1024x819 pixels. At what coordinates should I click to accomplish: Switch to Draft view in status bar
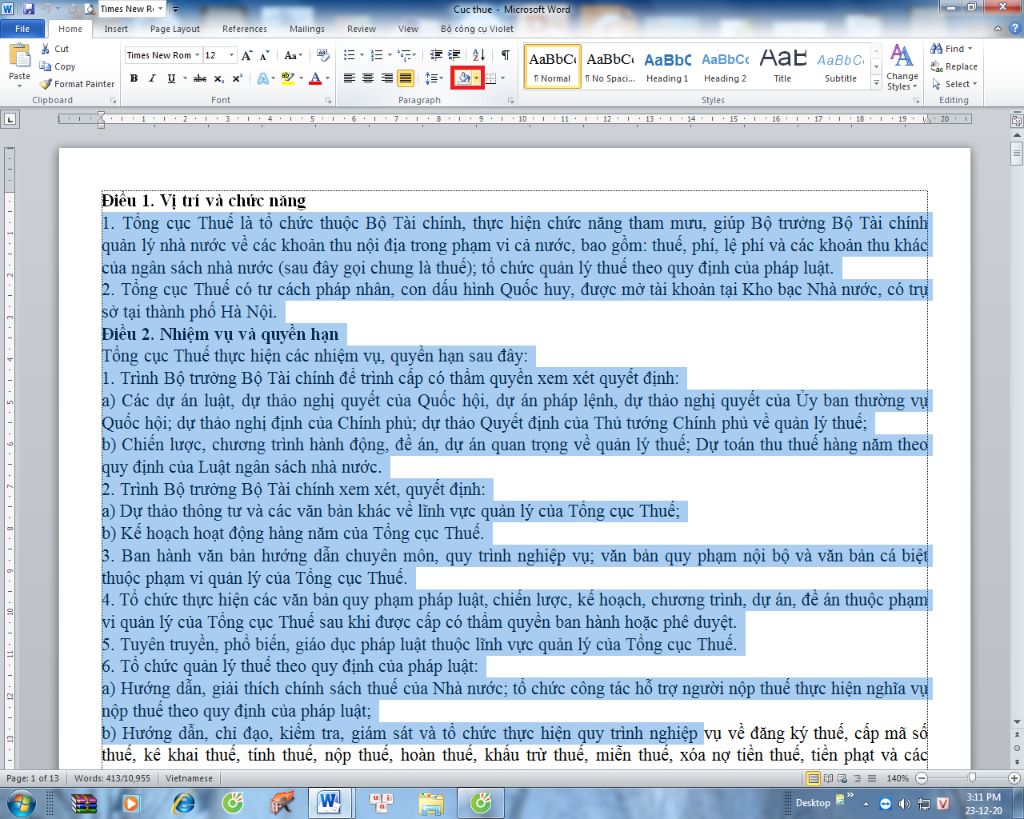(871, 778)
